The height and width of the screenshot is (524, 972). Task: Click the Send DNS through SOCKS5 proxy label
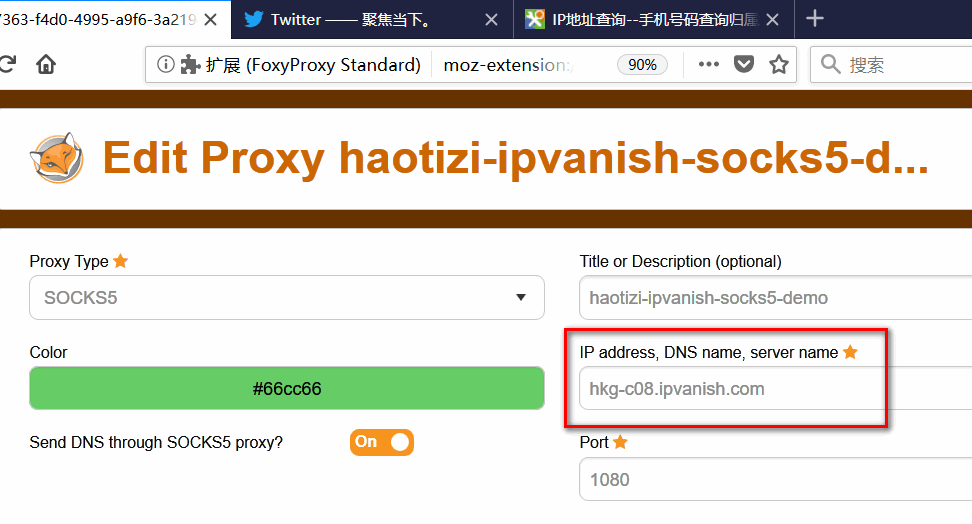coord(156,442)
